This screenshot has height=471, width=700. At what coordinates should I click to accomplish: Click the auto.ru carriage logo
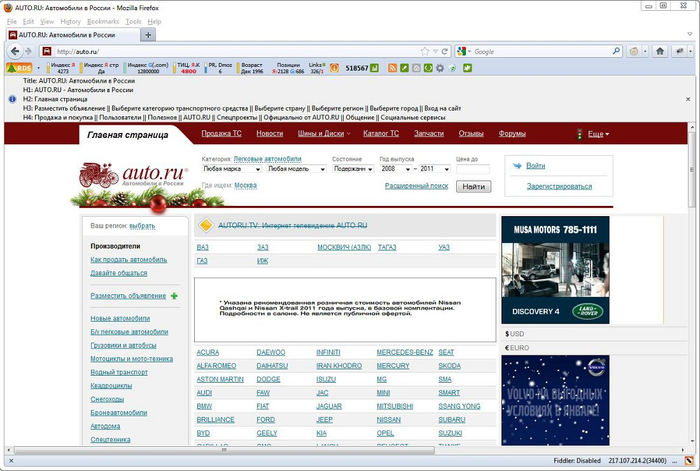point(98,175)
